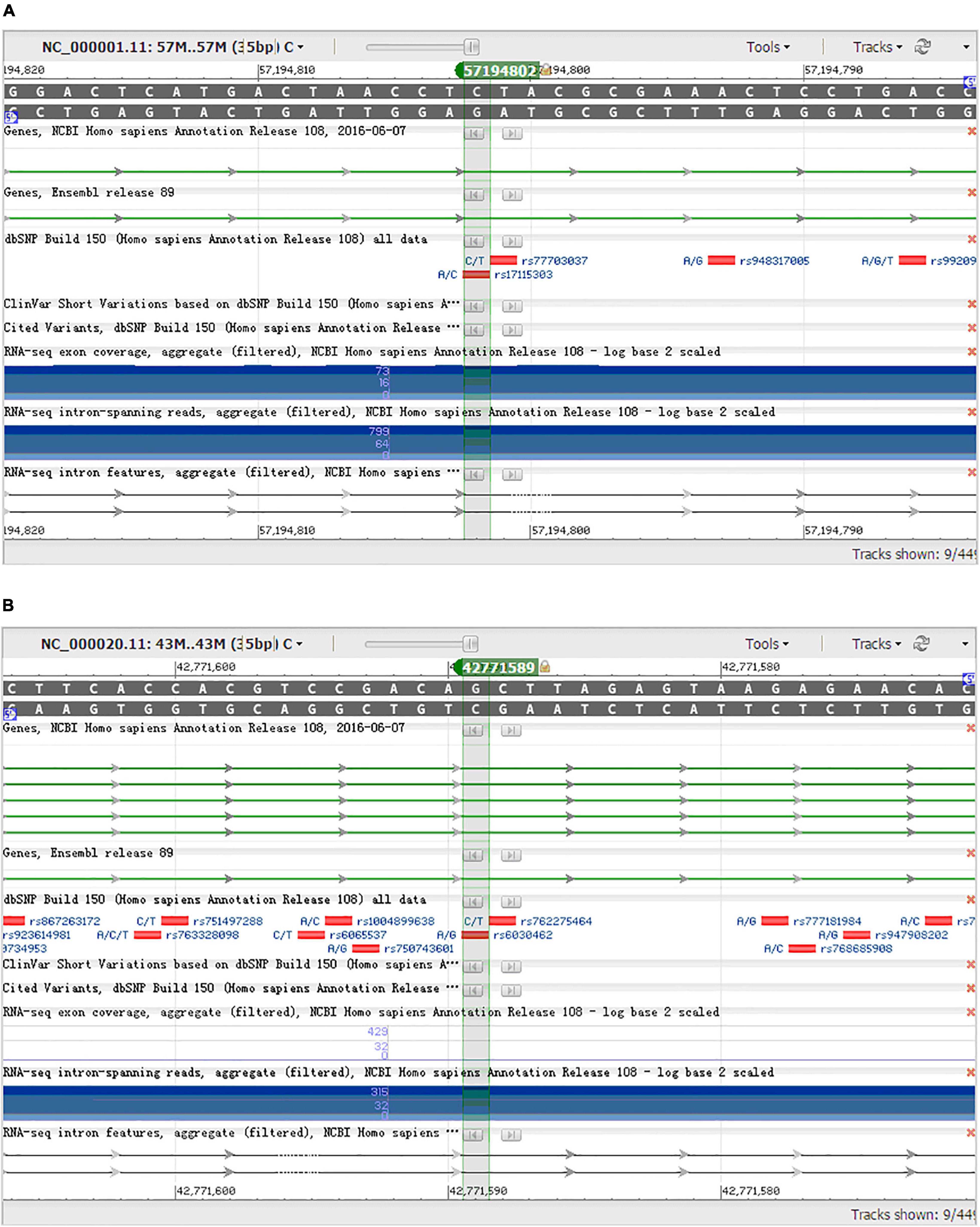Go to previous feature in panel A NCBI Genes track
Screen dimensions: 980x1227
tap(474, 133)
